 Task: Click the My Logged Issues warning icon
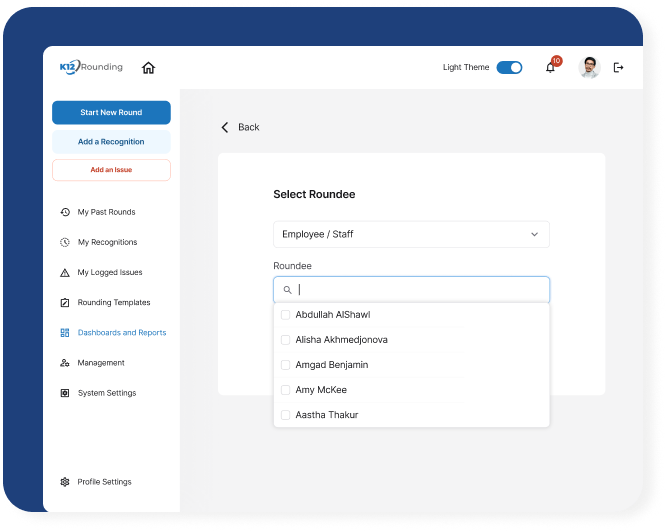click(65, 273)
